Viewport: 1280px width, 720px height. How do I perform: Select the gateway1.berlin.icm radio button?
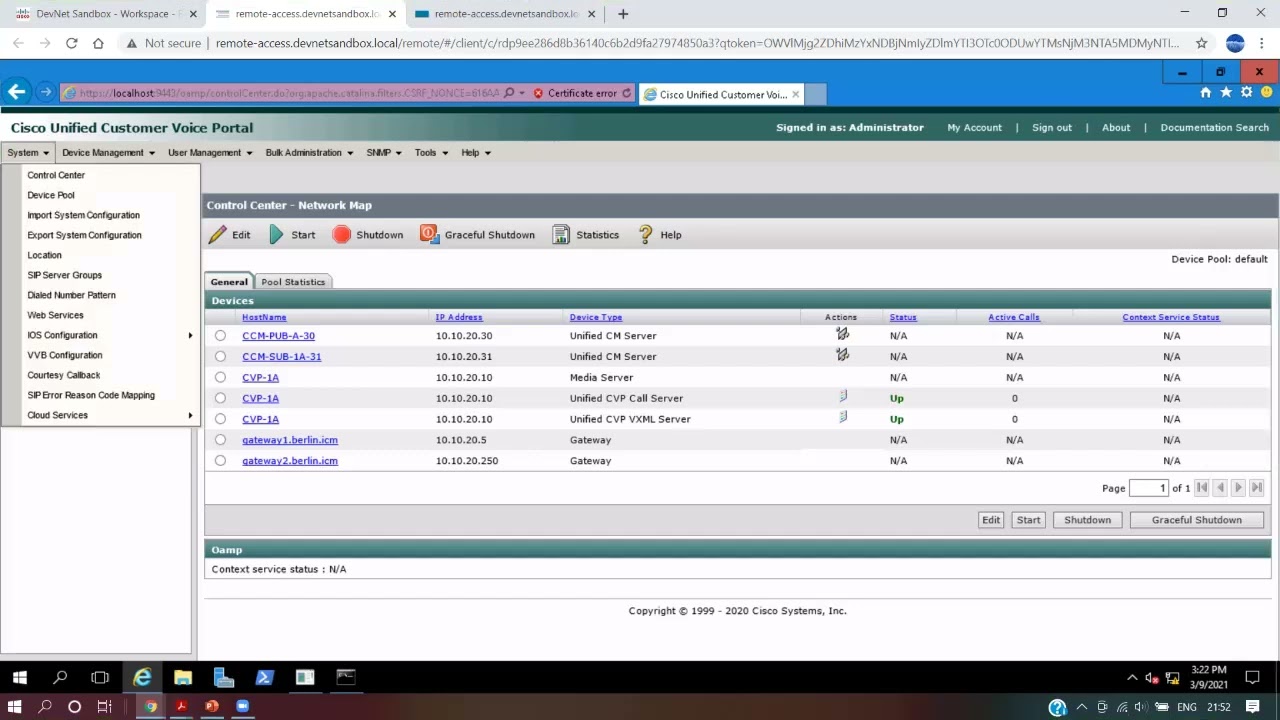pos(220,440)
